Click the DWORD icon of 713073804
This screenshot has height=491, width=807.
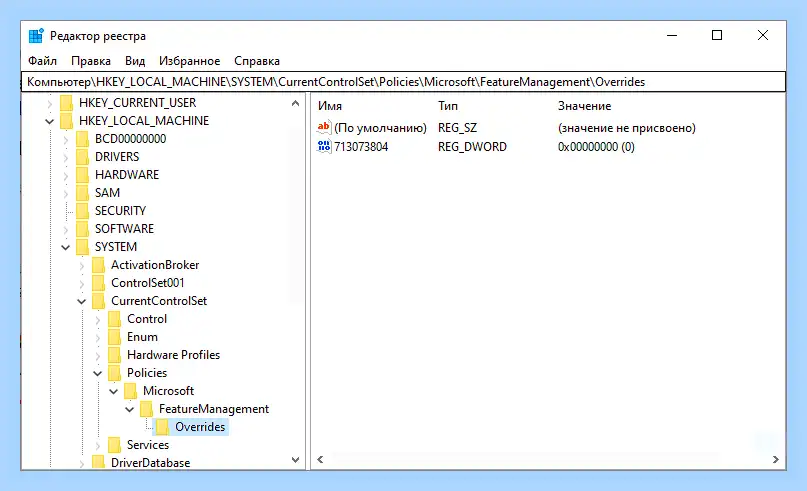324,147
